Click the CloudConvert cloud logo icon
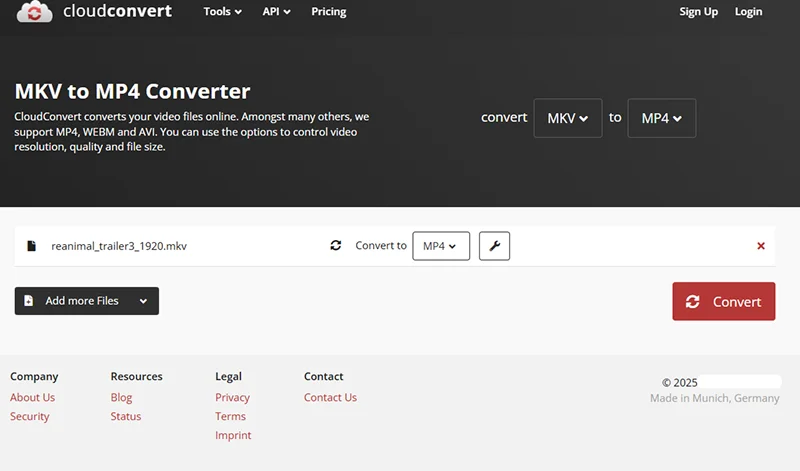800x471 pixels. click(x=34, y=11)
